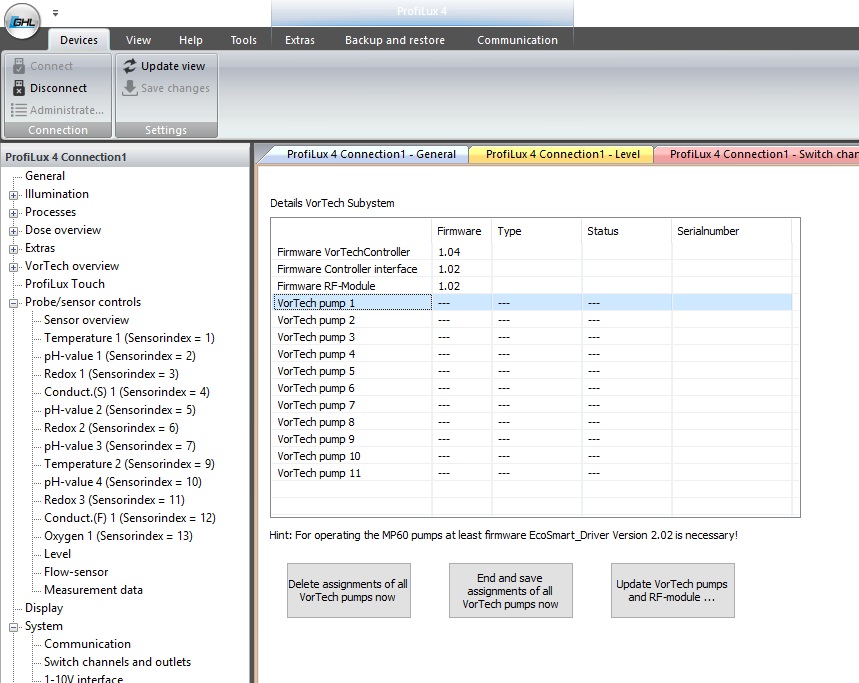Select Temperature 1 (Sensorindex = 1)

click(129, 338)
